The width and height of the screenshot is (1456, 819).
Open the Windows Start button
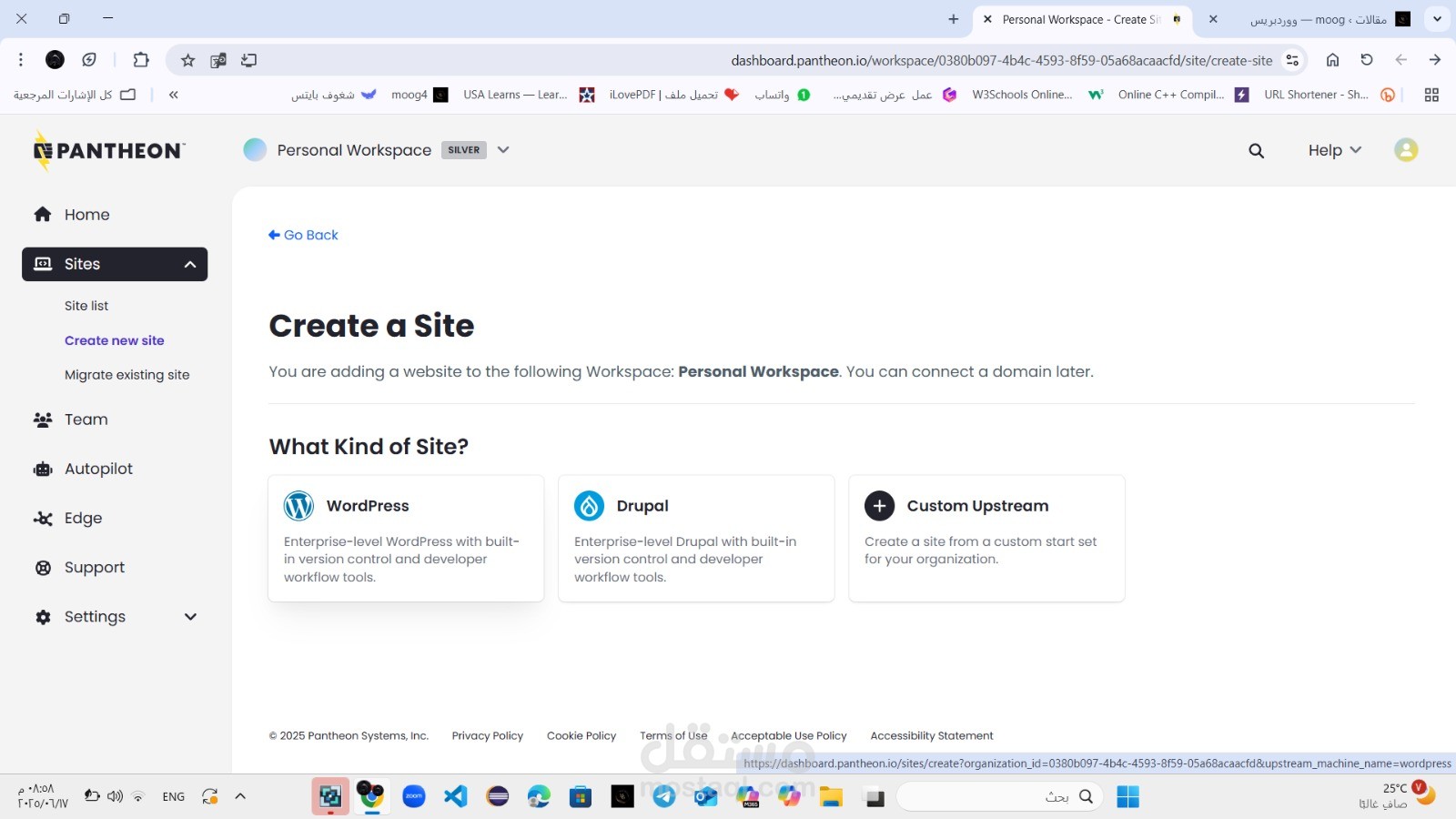click(x=1127, y=797)
